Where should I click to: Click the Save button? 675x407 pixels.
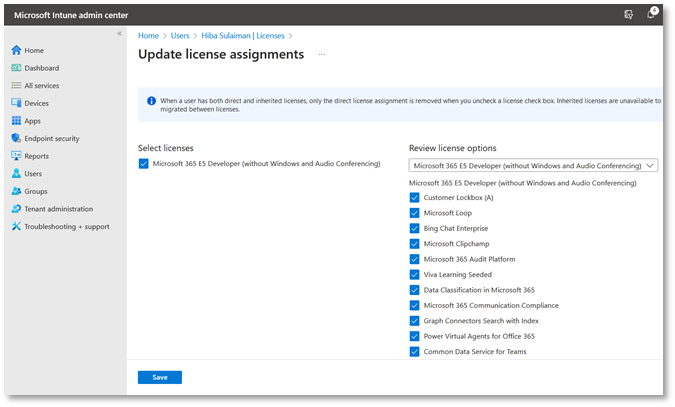[x=160, y=377]
